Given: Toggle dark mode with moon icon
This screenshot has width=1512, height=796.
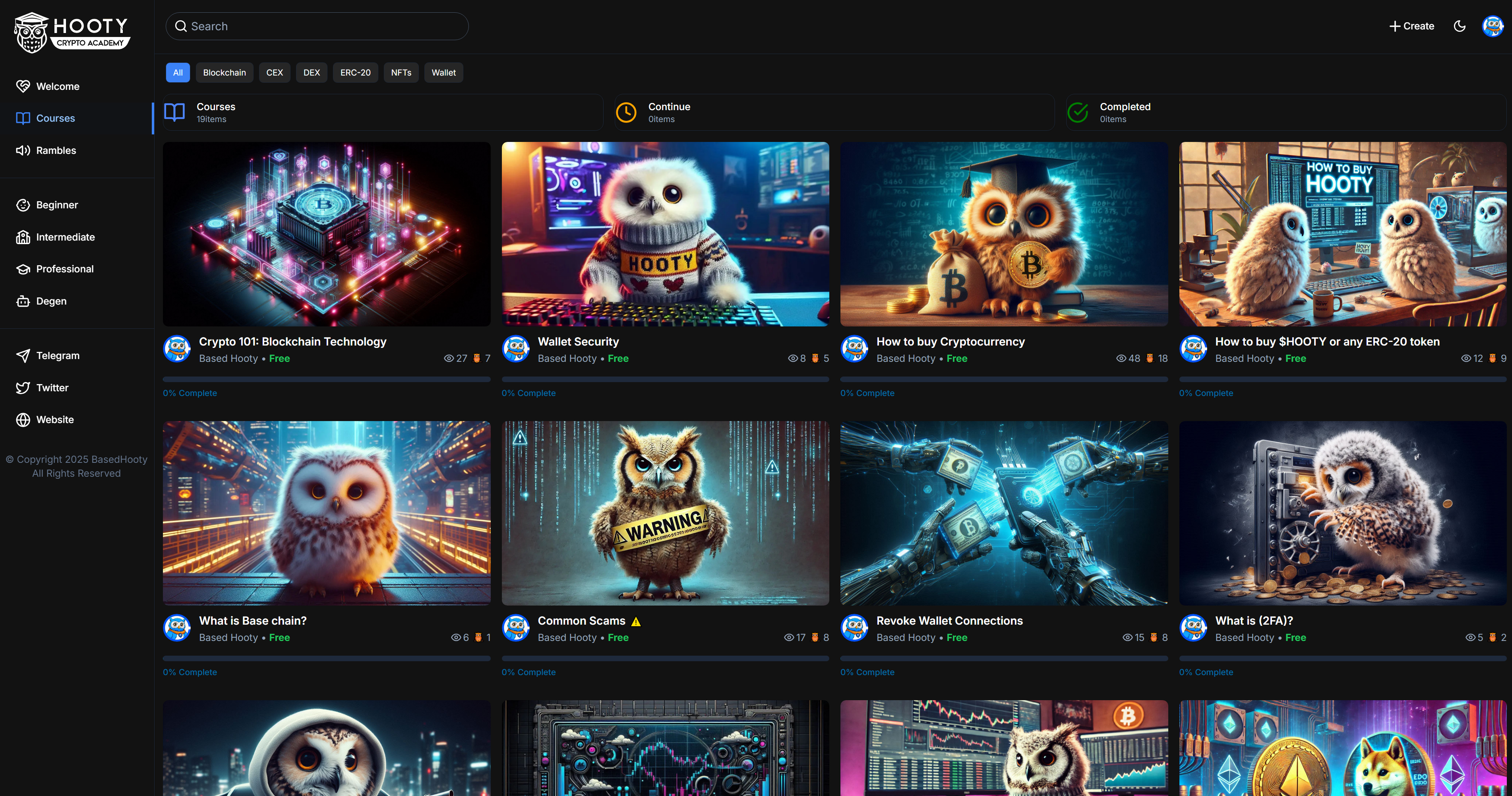Looking at the screenshot, I should [x=1459, y=26].
